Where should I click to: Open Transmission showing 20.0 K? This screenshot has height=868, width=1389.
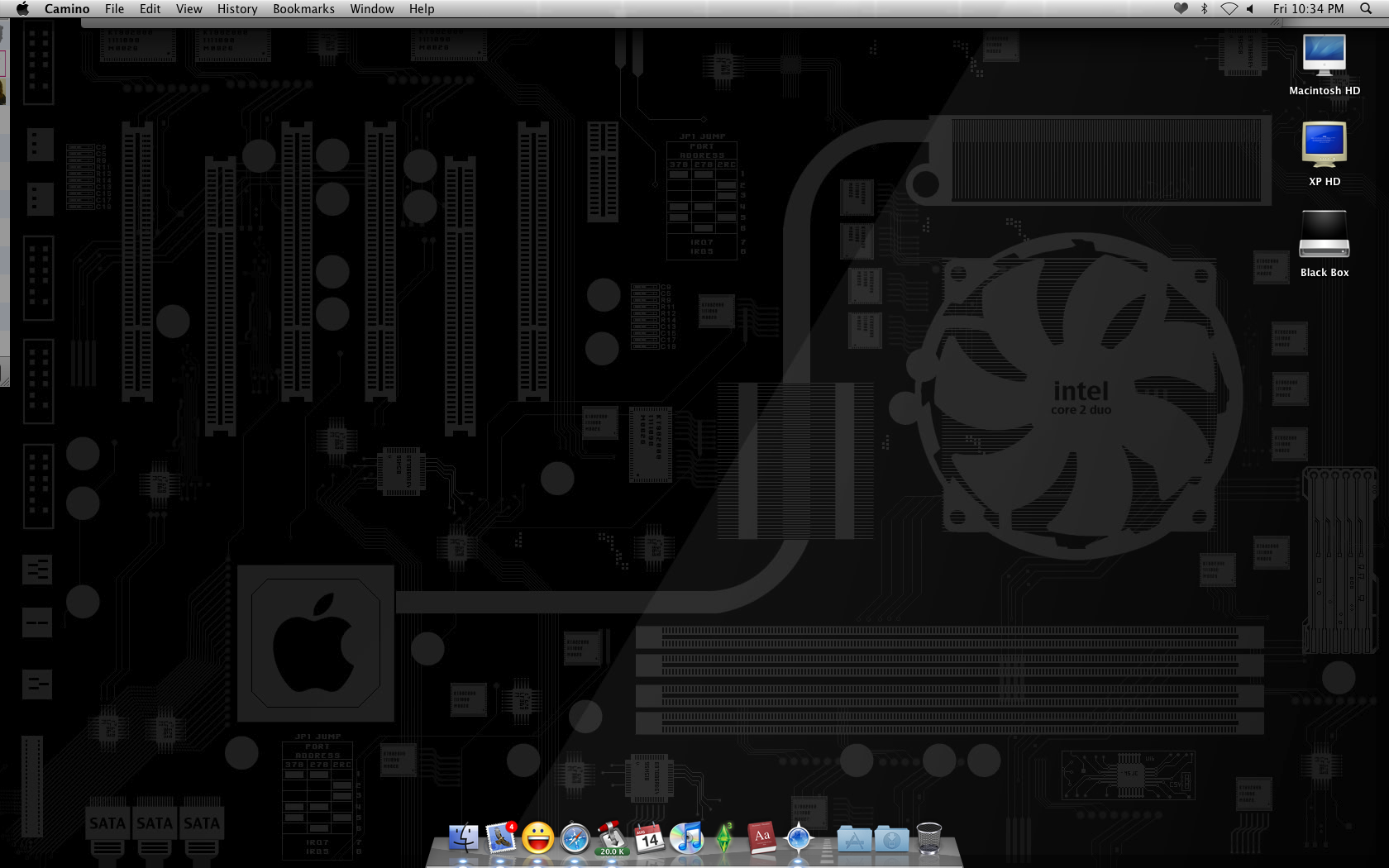[612, 838]
